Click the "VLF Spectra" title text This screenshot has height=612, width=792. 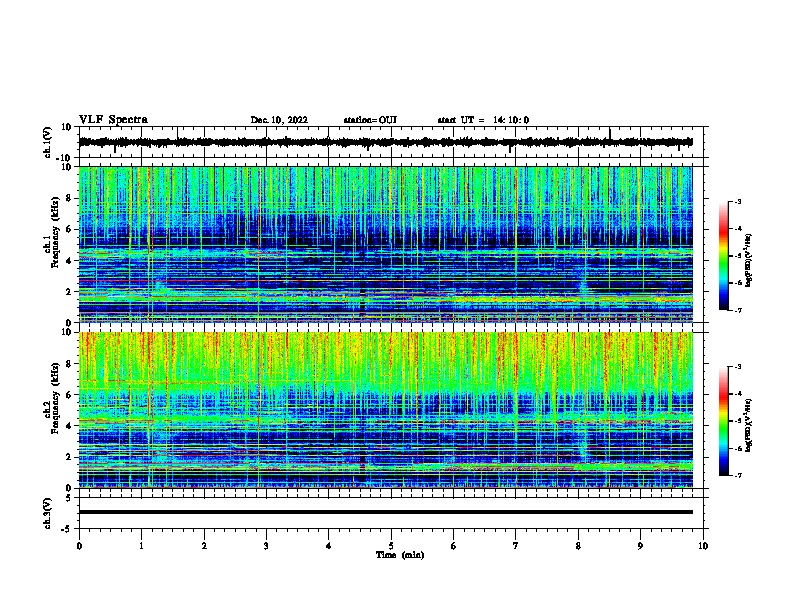tap(113, 120)
